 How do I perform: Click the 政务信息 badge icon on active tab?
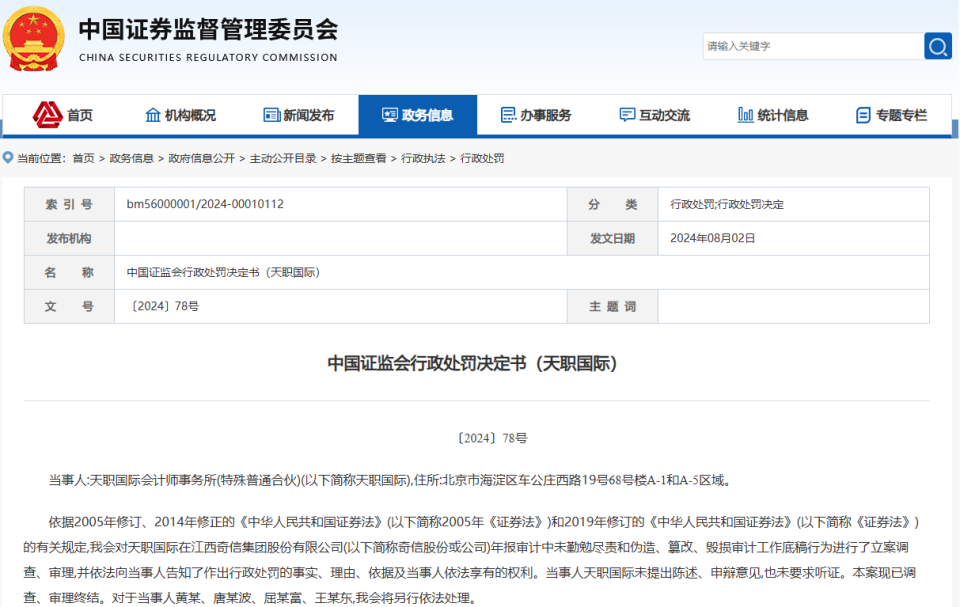click(x=390, y=112)
